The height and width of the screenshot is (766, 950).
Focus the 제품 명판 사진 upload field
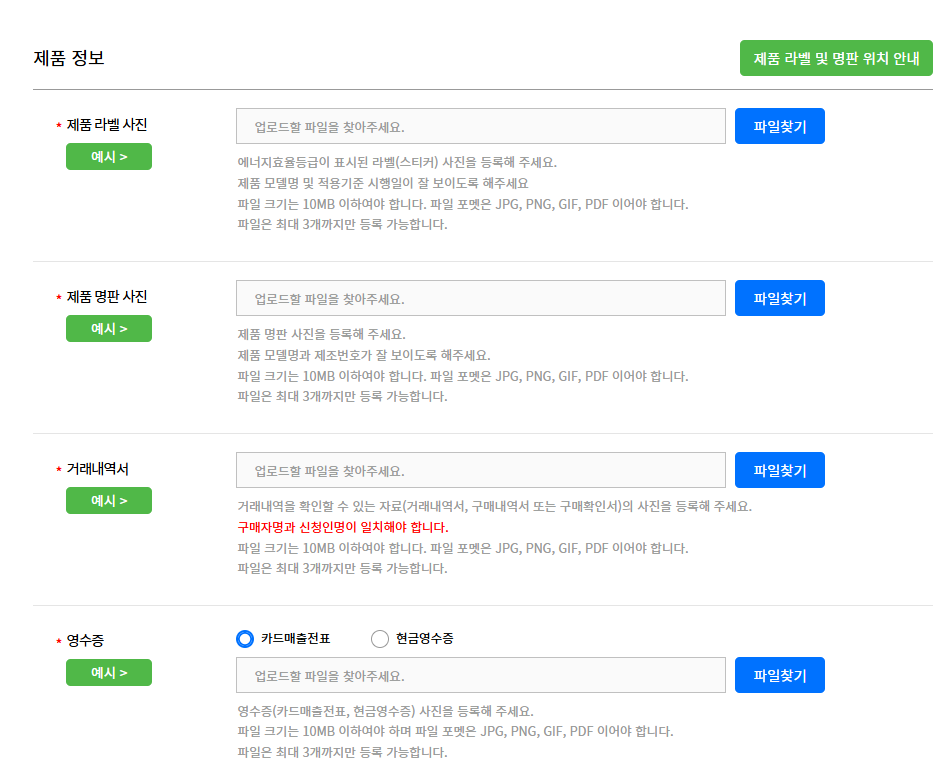(x=481, y=299)
